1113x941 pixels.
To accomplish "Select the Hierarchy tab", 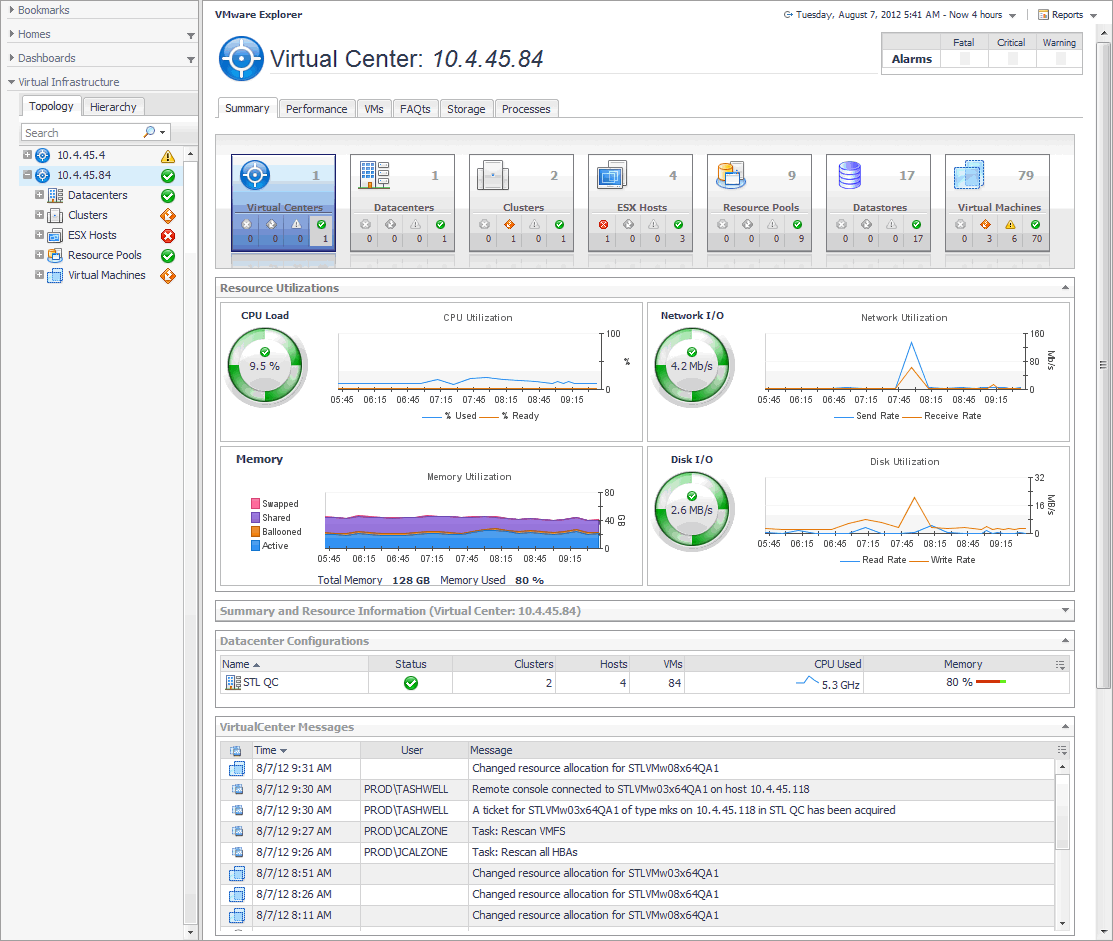I will coord(114,106).
